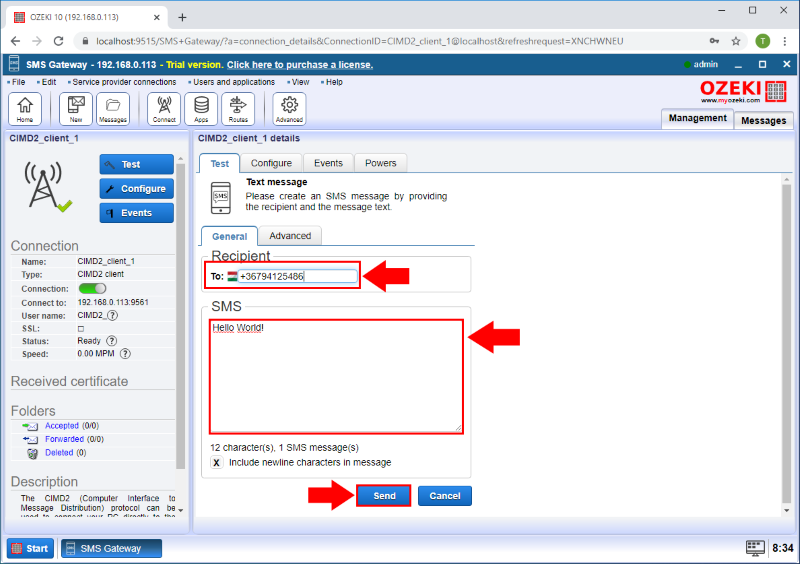
Task: Click the details panel scroll down arrow
Action: tap(786, 510)
